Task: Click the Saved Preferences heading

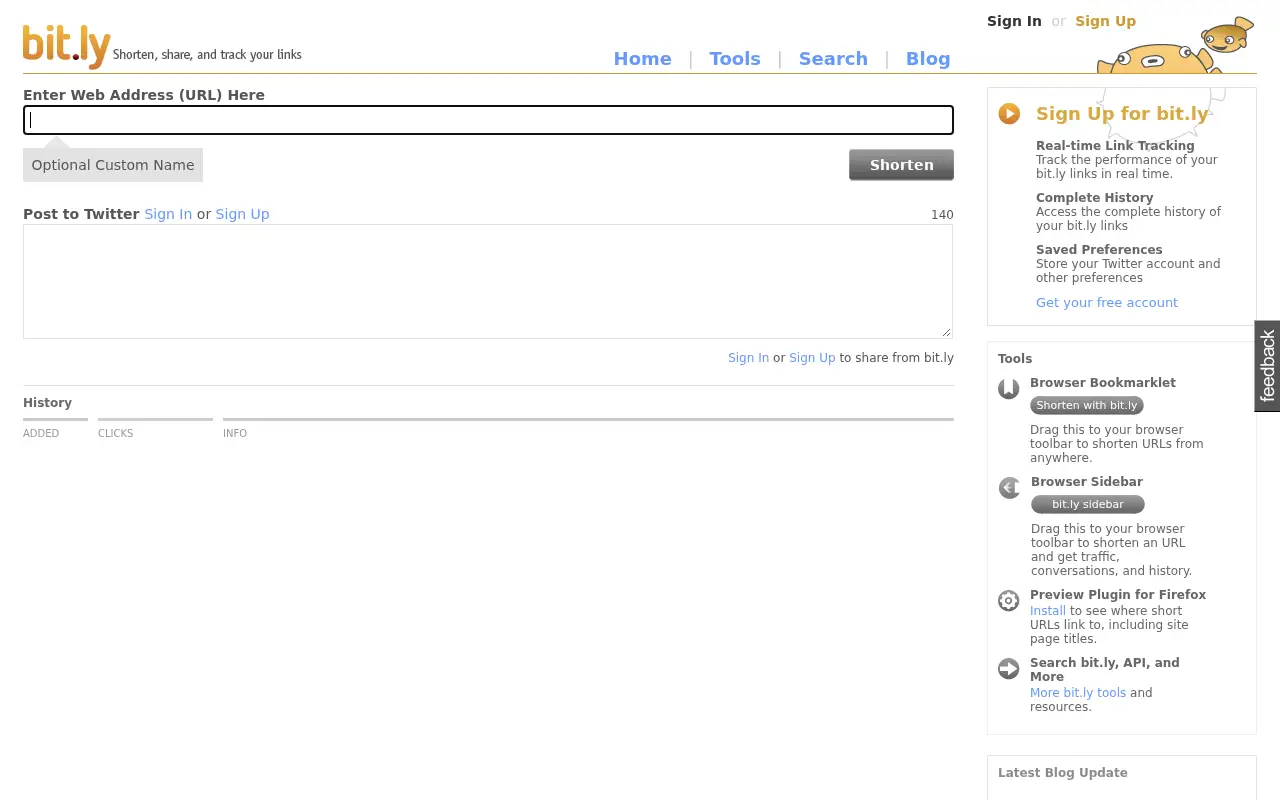Action: pos(1099,250)
